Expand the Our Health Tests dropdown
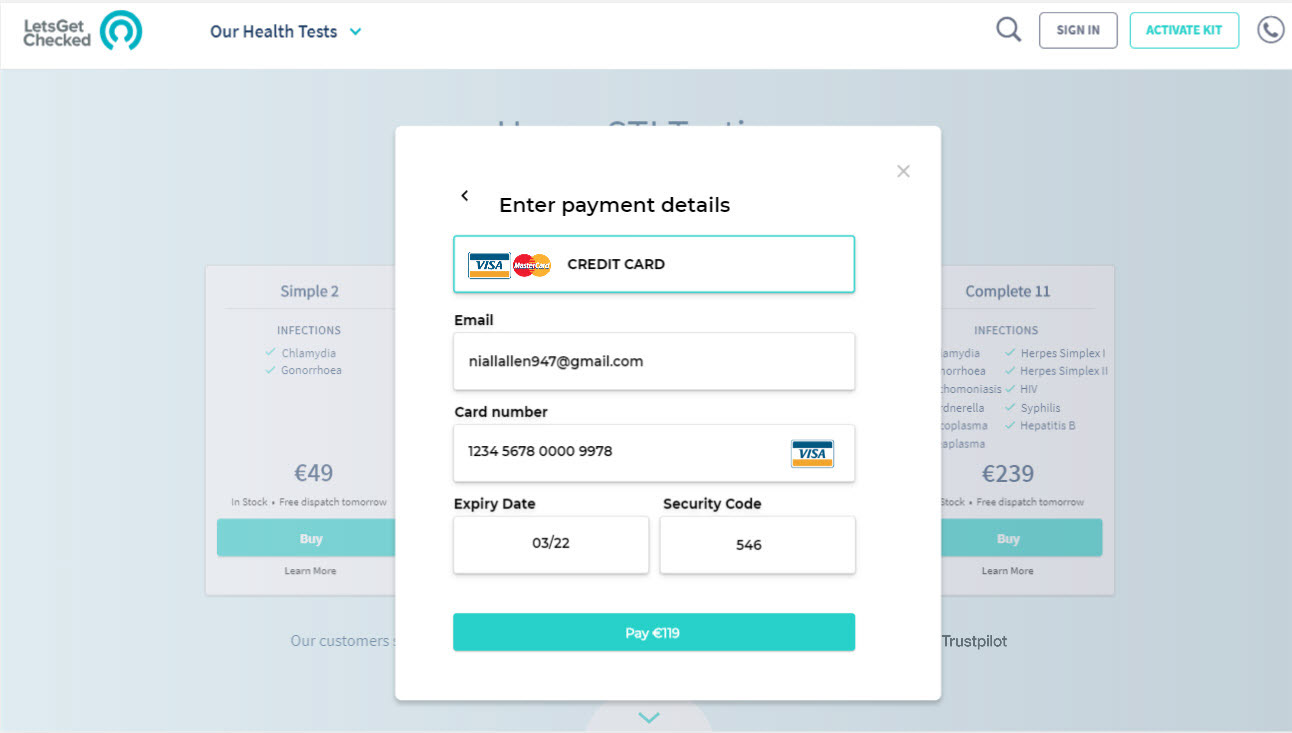Screen dimensions: 1292x733 (x=286, y=32)
